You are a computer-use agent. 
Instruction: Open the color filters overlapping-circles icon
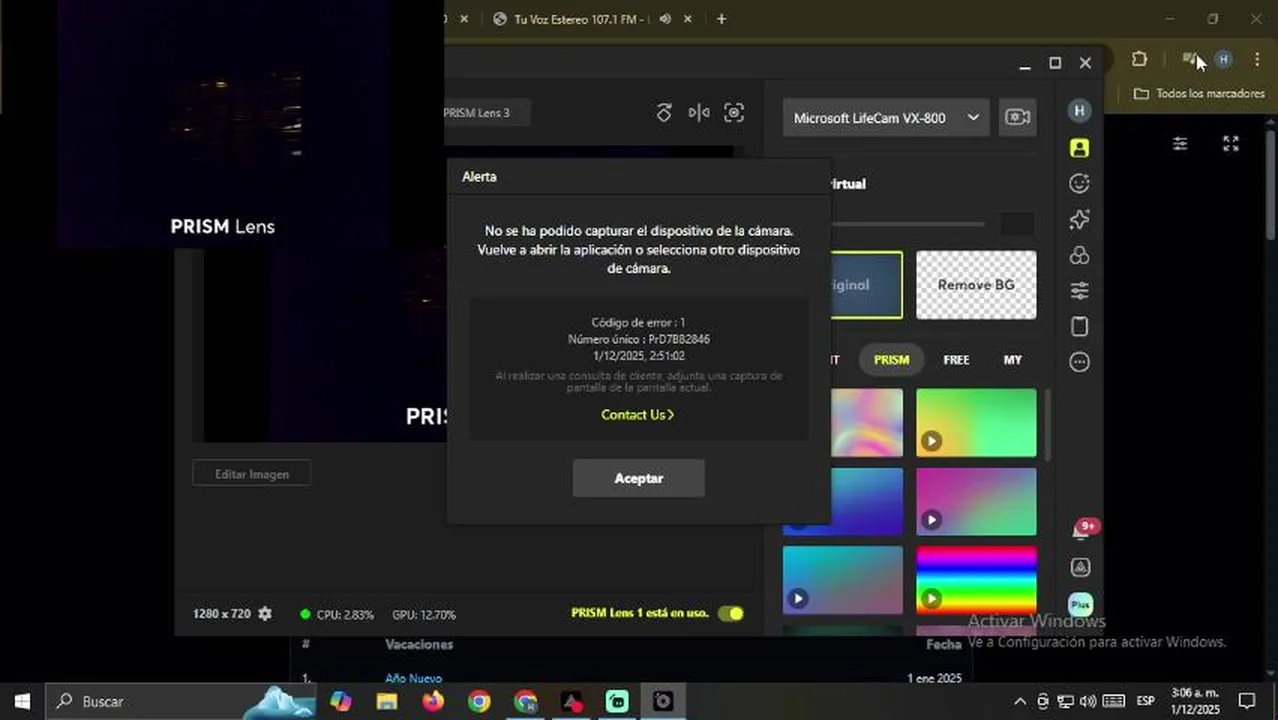point(1079,255)
